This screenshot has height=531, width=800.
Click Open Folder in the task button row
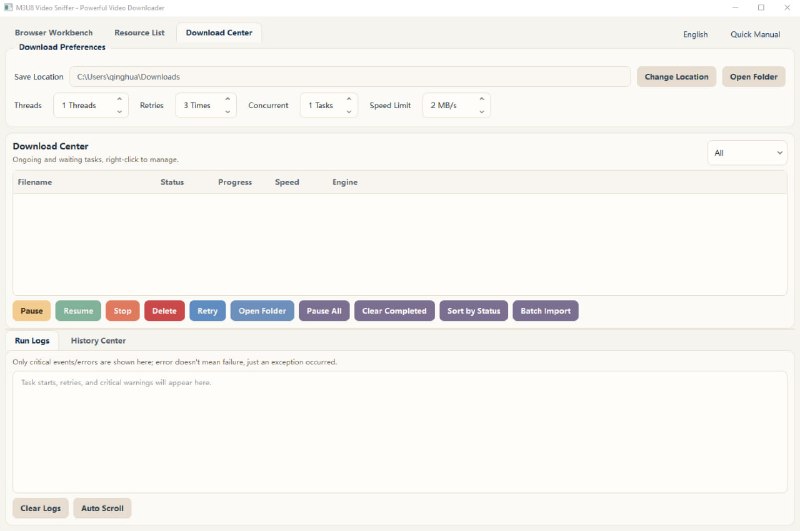point(262,311)
